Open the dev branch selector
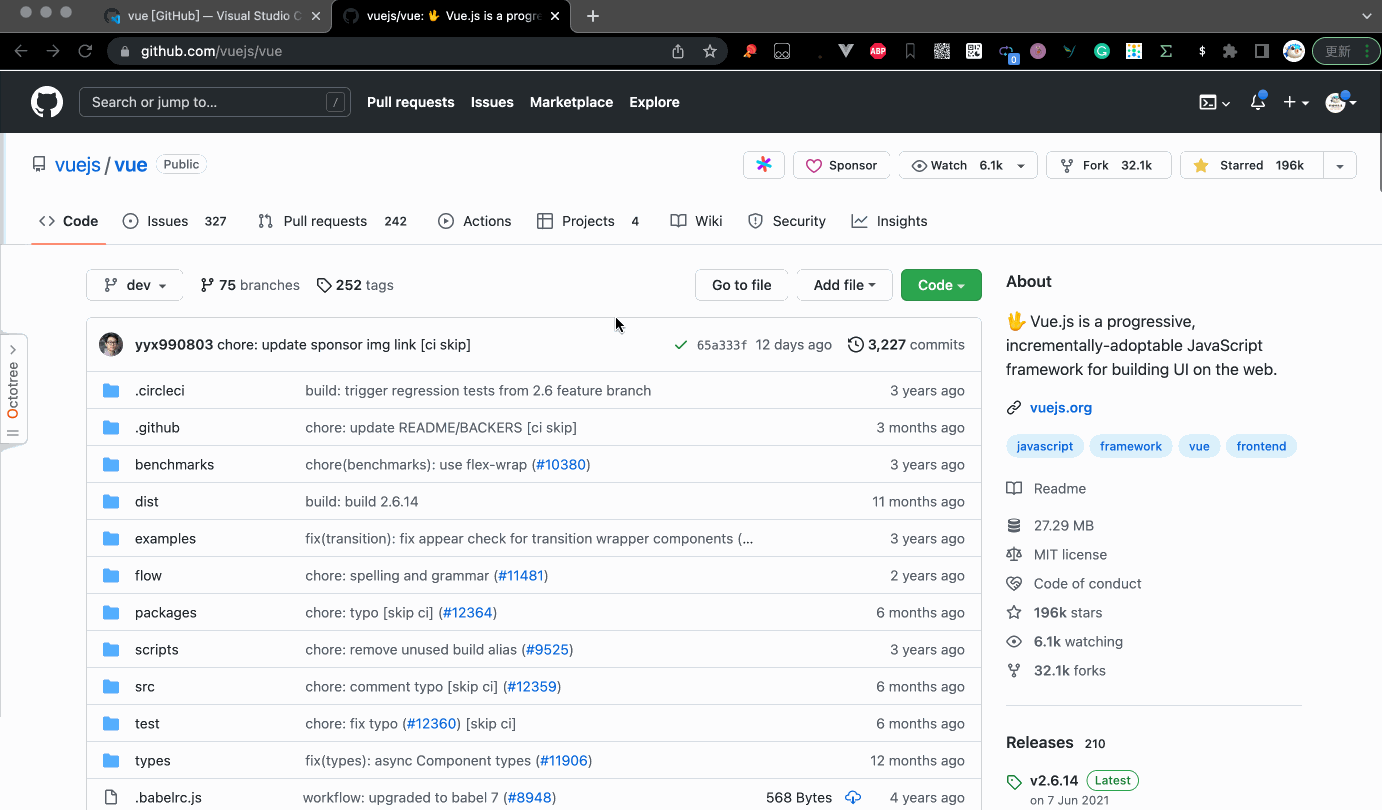This screenshot has width=1382, height=810. (x=134, y=284)
